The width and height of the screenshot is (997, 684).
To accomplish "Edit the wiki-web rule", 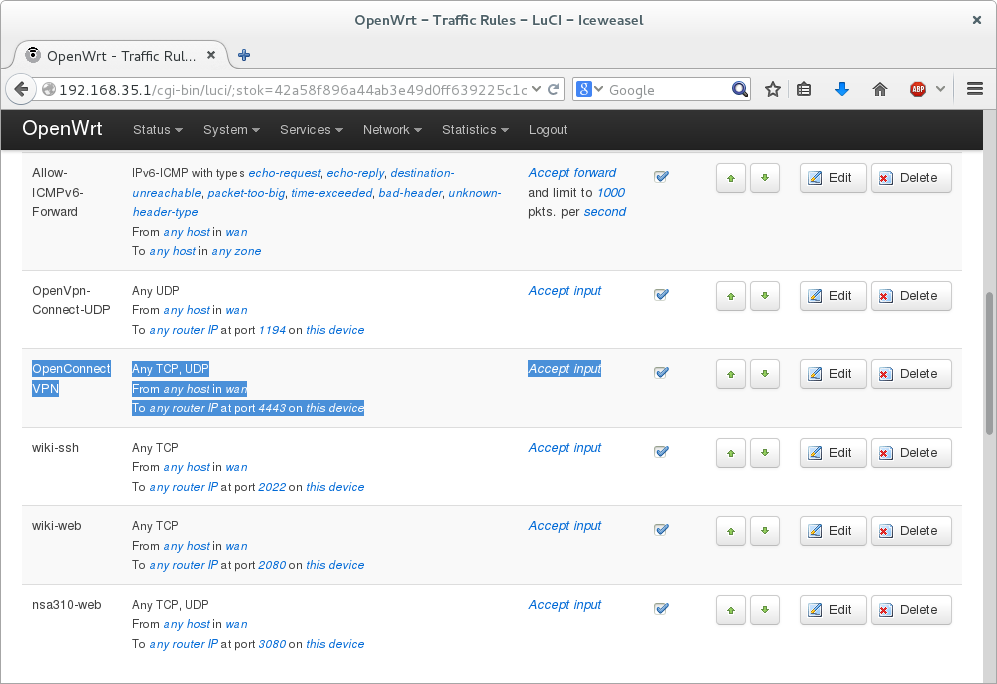I will (833, 531).
